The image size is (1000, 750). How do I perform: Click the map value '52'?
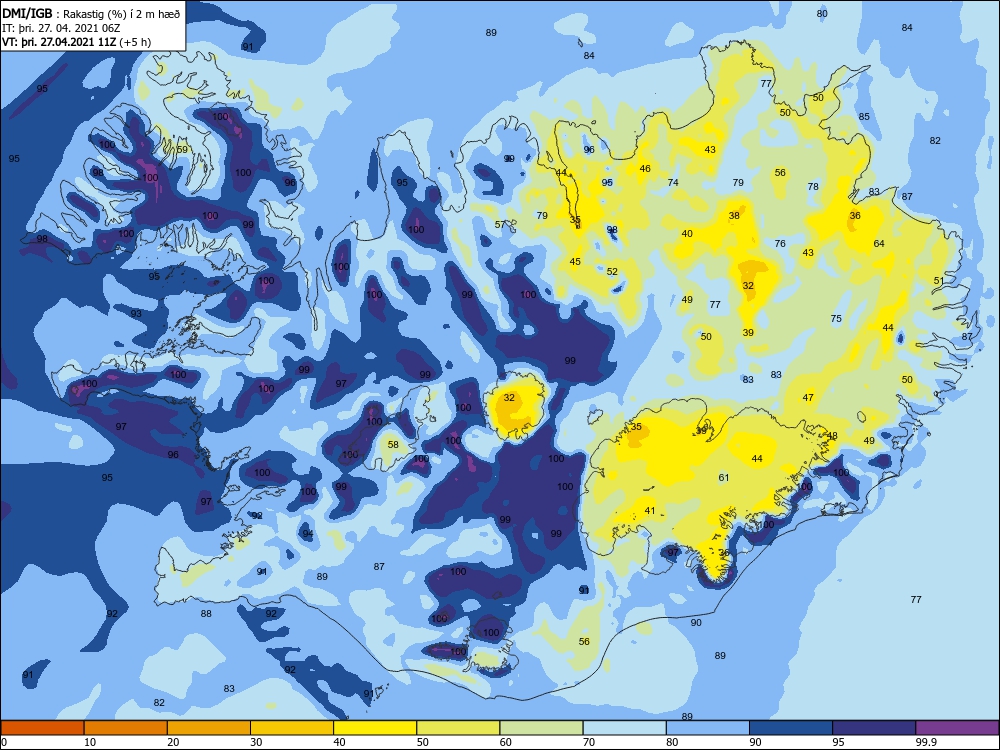(612, 272)
